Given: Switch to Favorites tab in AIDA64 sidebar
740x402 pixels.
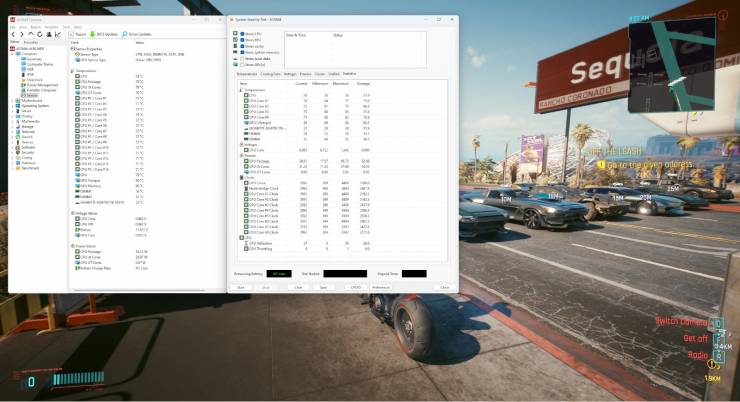Looking at the screenshot, I should coord(31,42).
